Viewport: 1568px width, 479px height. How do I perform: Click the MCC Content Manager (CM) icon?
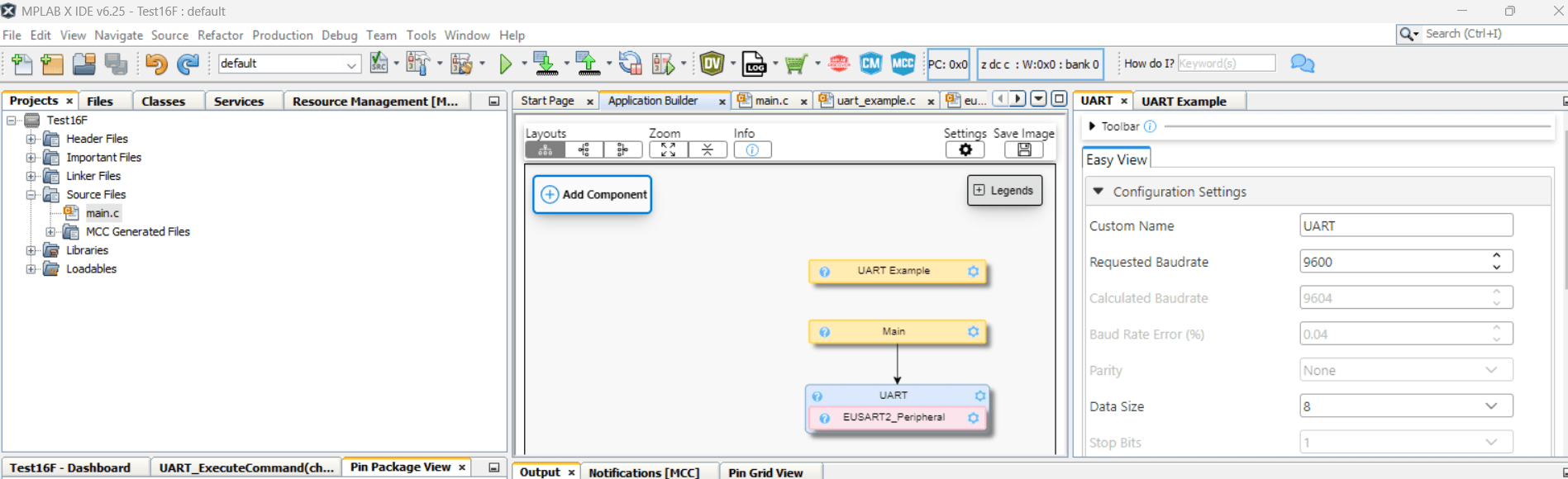pos(870,64)
